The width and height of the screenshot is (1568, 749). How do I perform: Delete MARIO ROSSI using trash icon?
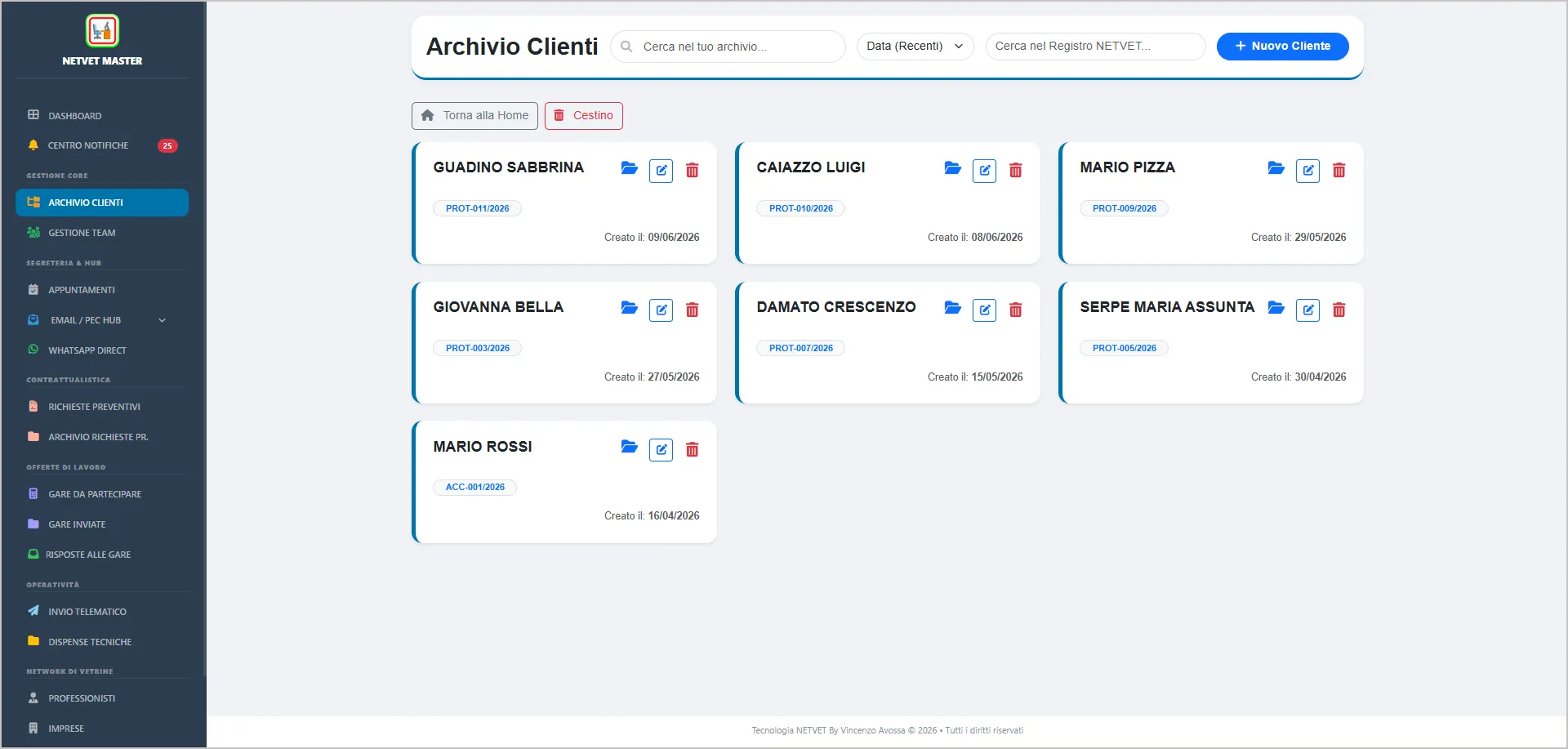pos(692,449)
